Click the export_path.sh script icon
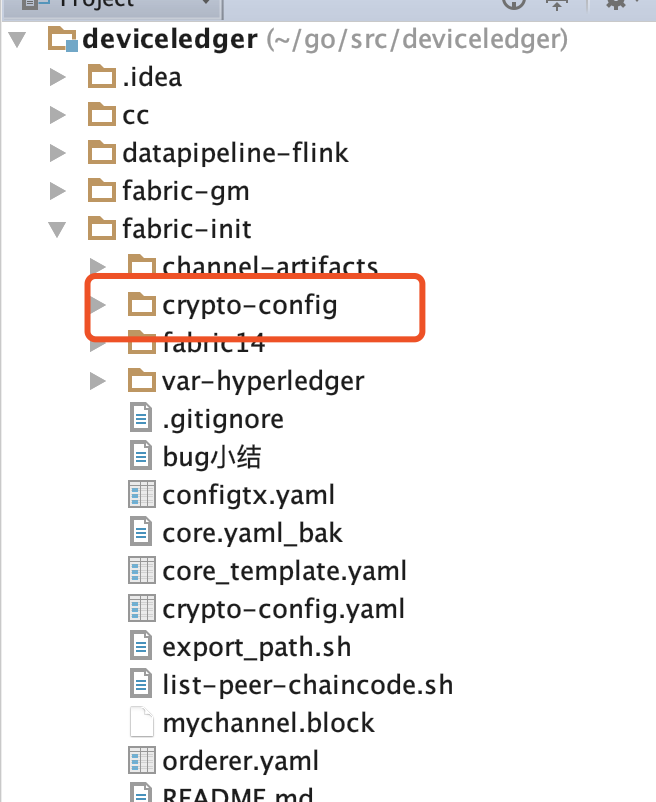The image size is (656, 802). pos(140,646)
